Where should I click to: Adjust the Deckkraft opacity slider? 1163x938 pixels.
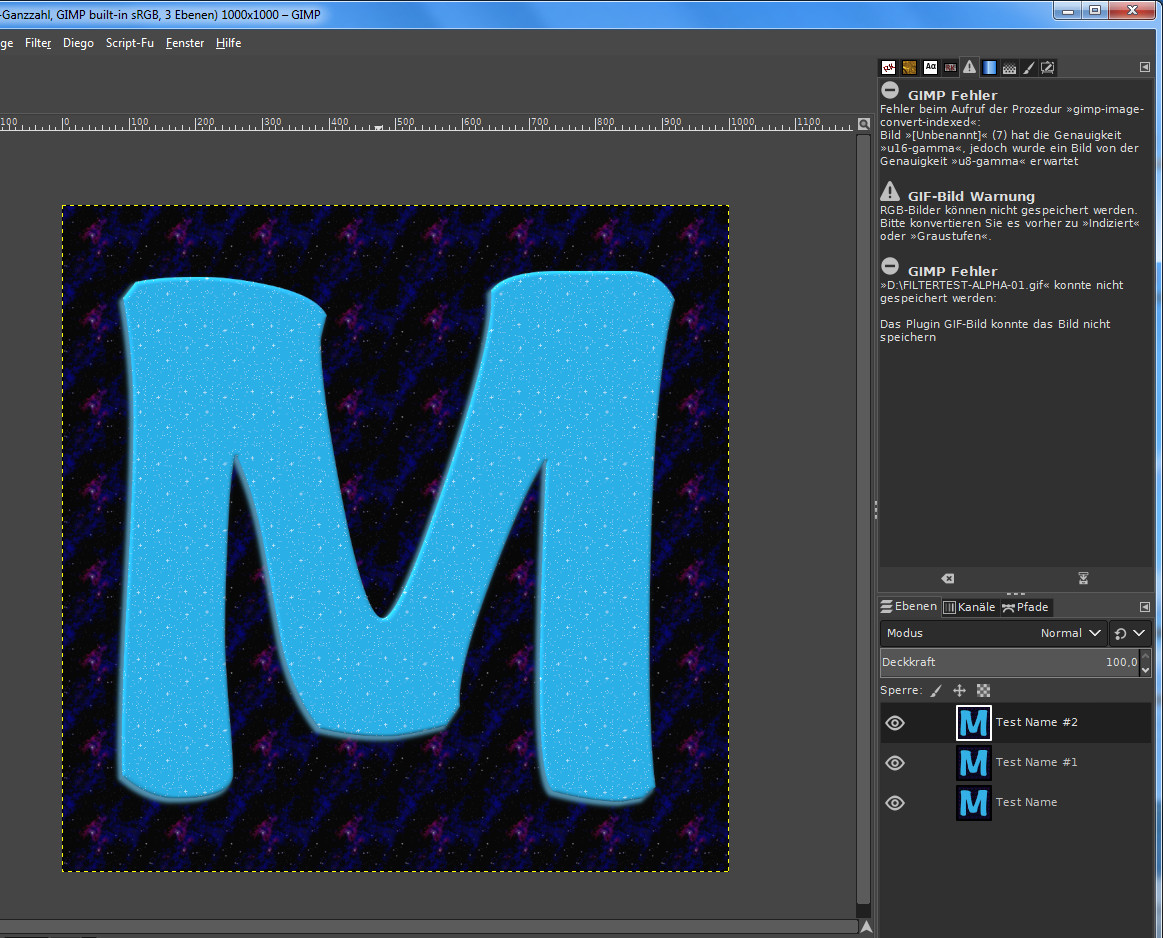click(1009, 662)
